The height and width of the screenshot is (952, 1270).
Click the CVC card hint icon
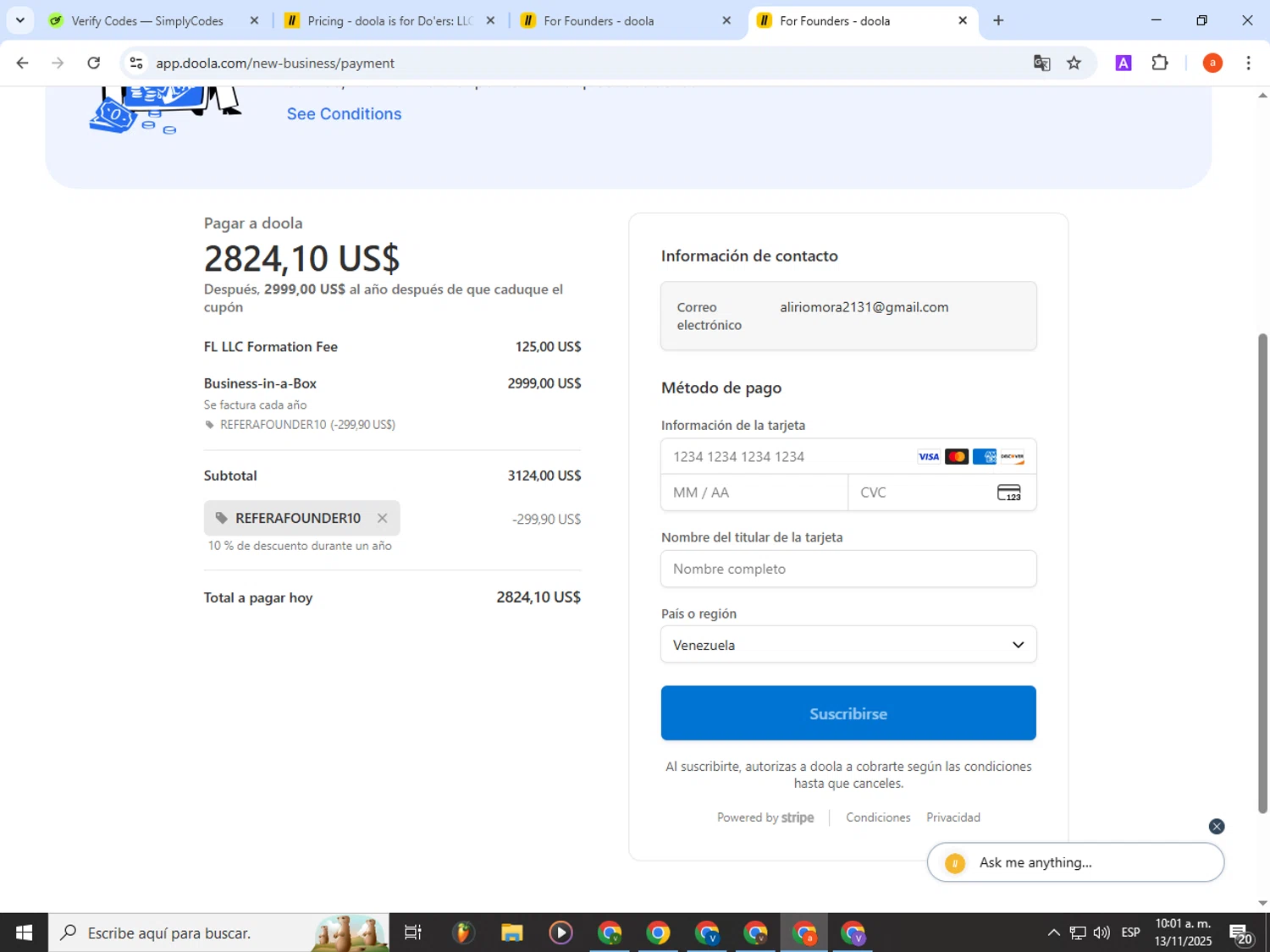pyautogui.click(x=1009, y=493)
